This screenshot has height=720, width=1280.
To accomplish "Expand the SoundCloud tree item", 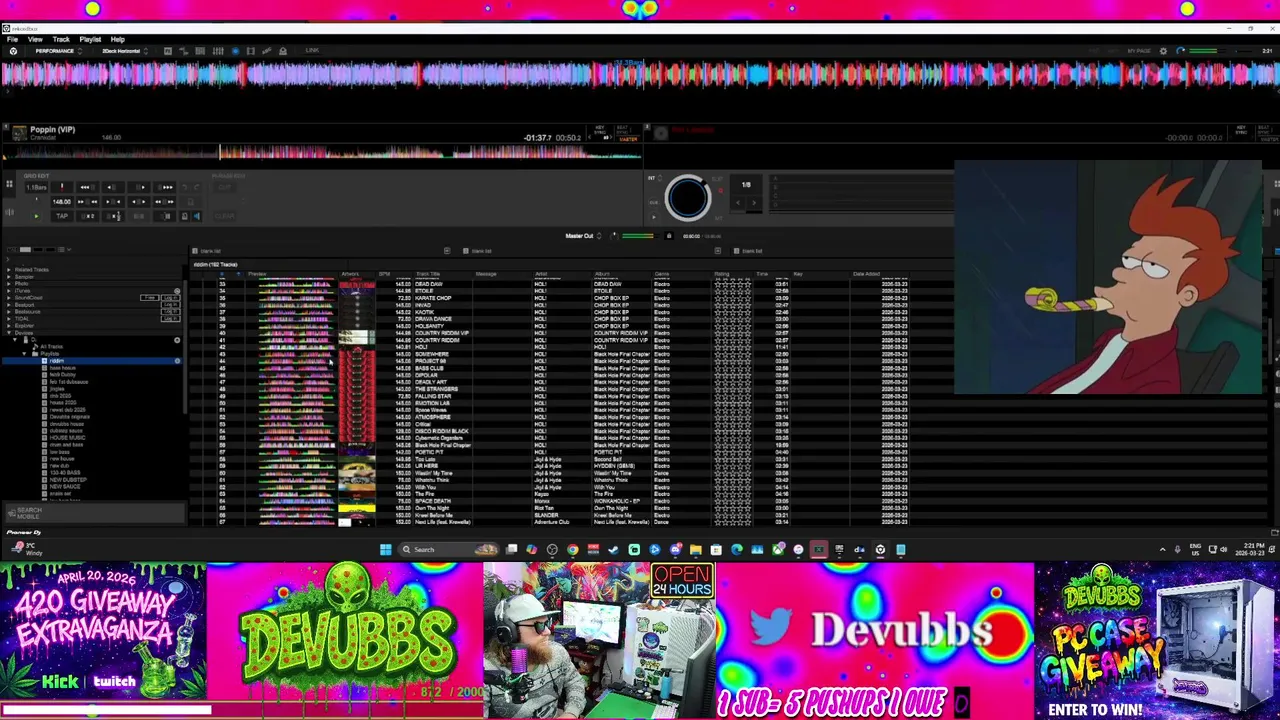I will (x=9, y=298).
